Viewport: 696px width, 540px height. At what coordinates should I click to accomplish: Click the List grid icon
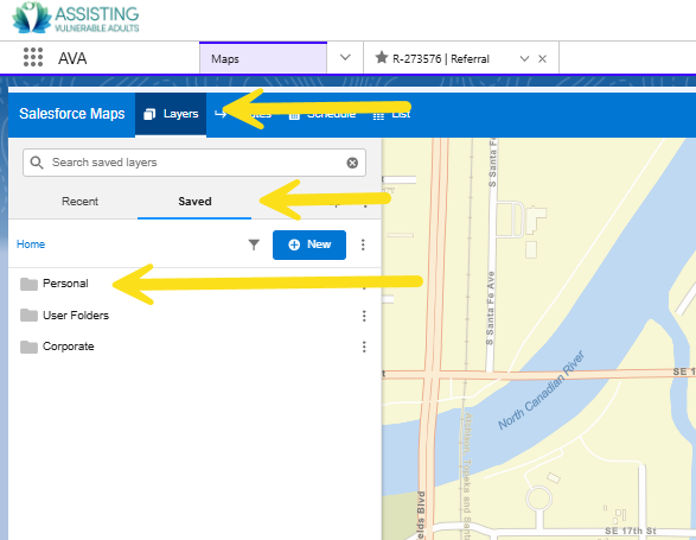tap(378, 116)
